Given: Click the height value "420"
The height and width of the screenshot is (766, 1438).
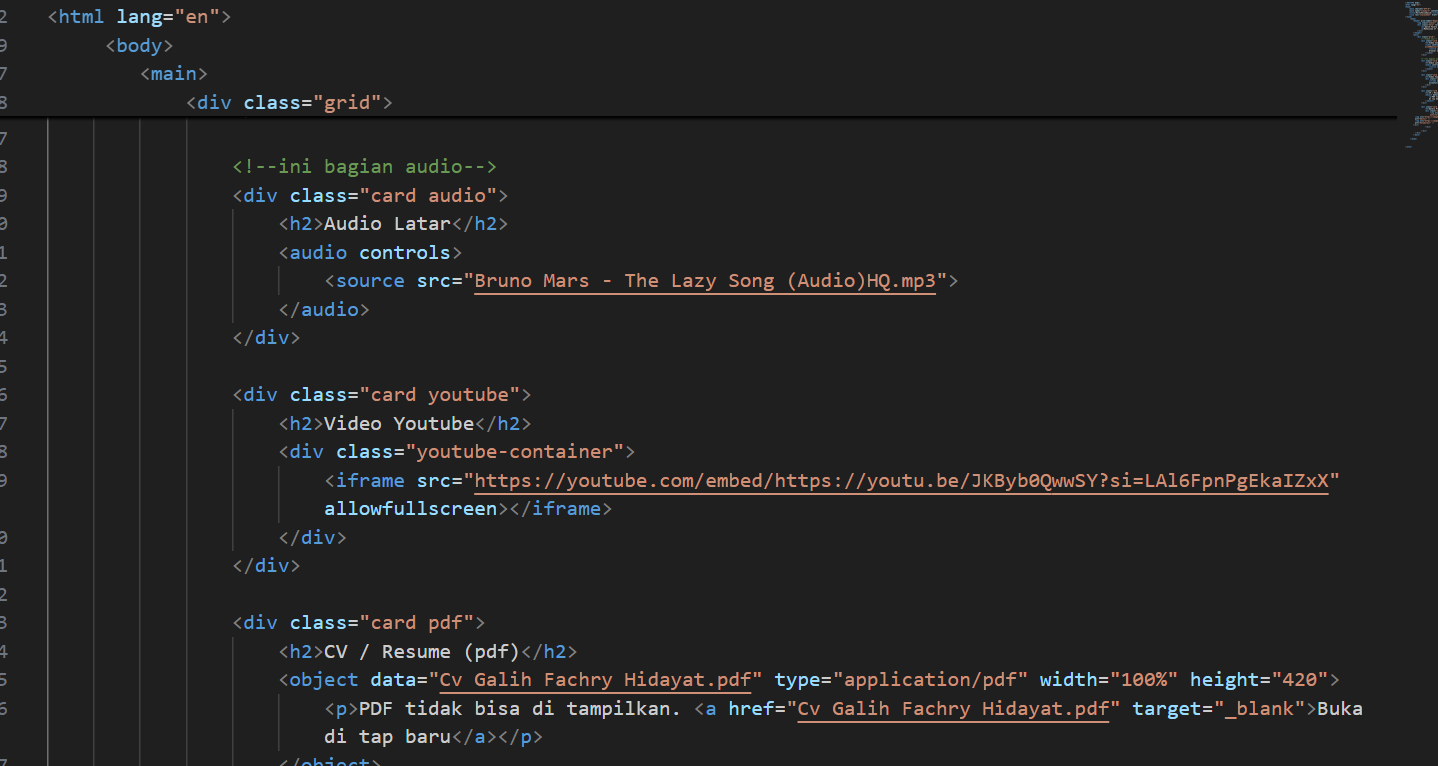Looking at the screenshot, I should coord(1299,680).
